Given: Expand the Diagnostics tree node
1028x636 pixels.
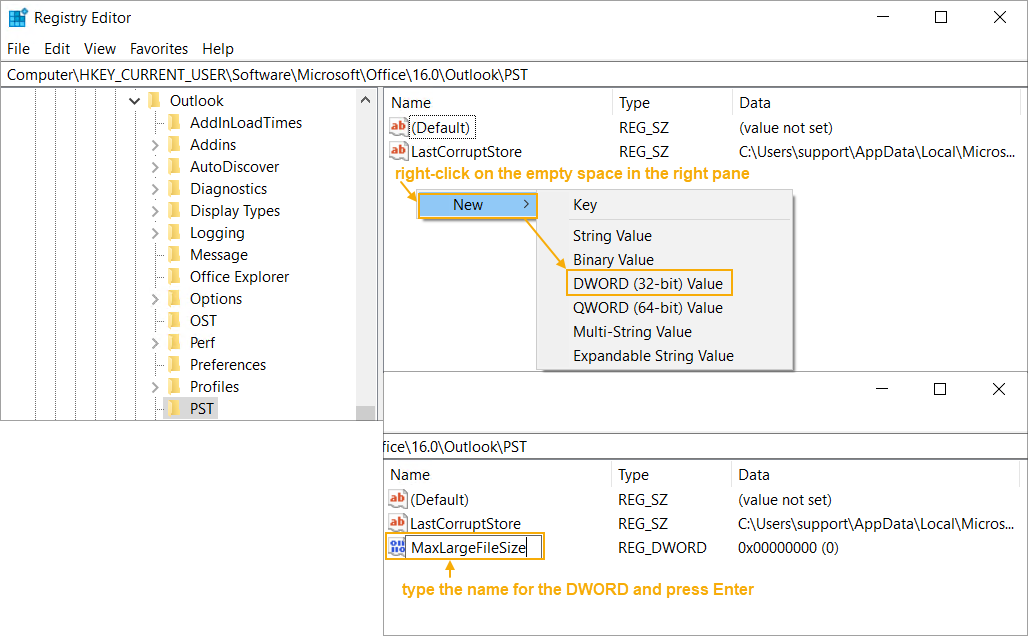Looking at the screenshot, I should (155, 189).
